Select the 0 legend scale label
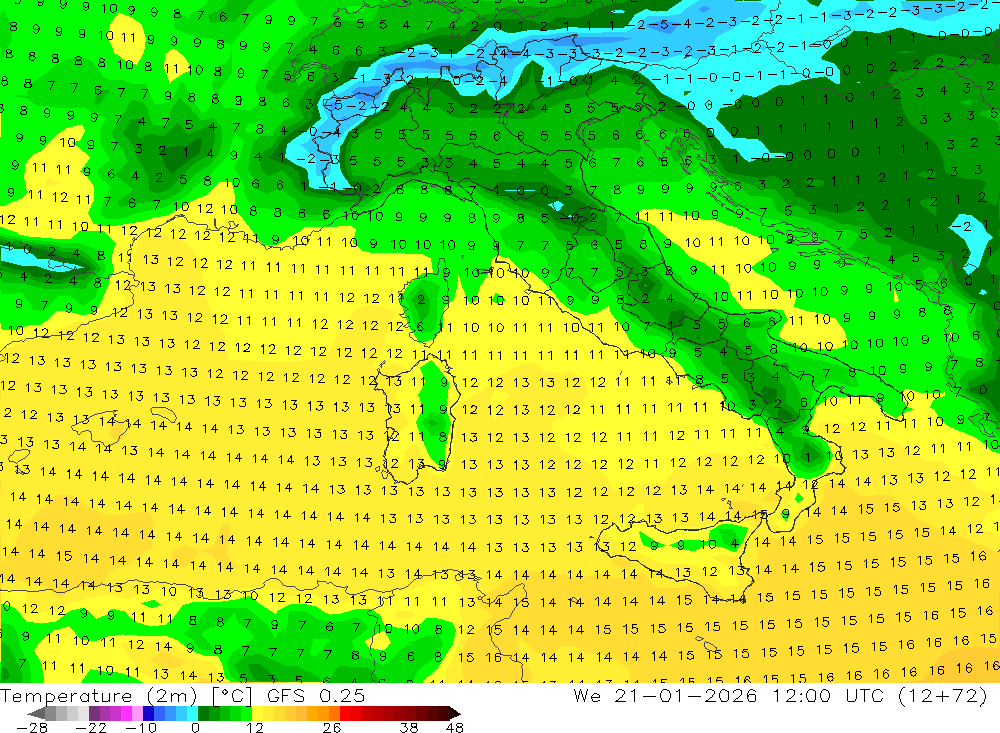Viewport: 1000px width, 733px height. pos(195,727)
